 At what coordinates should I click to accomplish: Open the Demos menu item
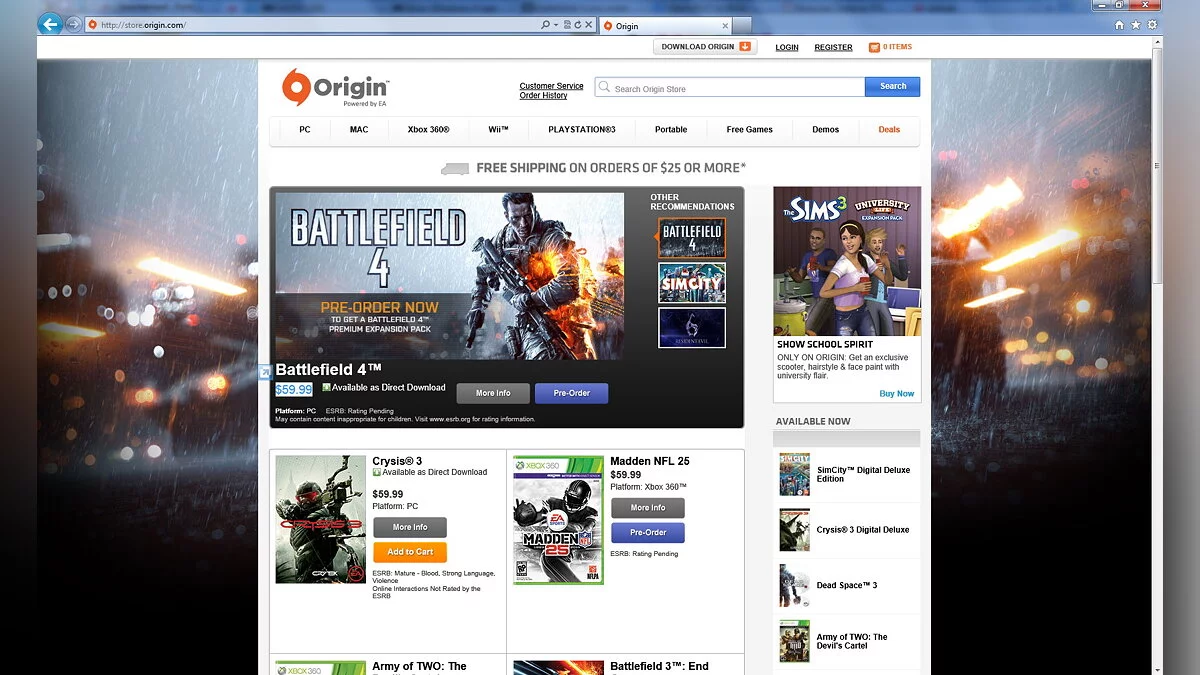[826, 130]
